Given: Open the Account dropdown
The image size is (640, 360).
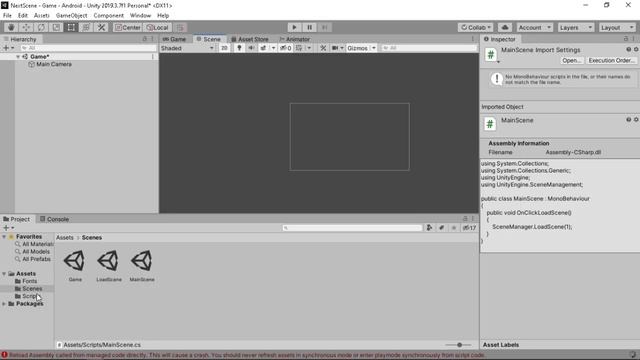Looking at the screenshot, I should coord(535,27).
